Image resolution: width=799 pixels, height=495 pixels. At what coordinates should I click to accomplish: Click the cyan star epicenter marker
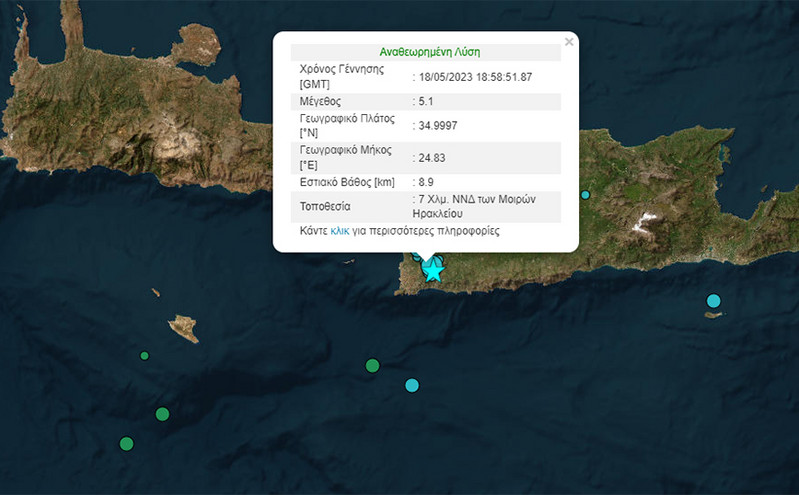click(434, 269)
